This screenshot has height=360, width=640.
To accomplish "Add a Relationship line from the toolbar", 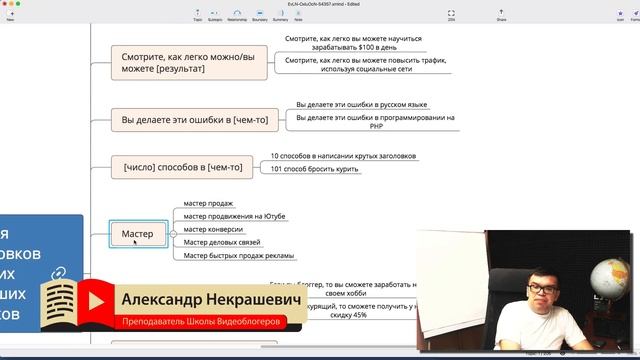I will 237,15.
